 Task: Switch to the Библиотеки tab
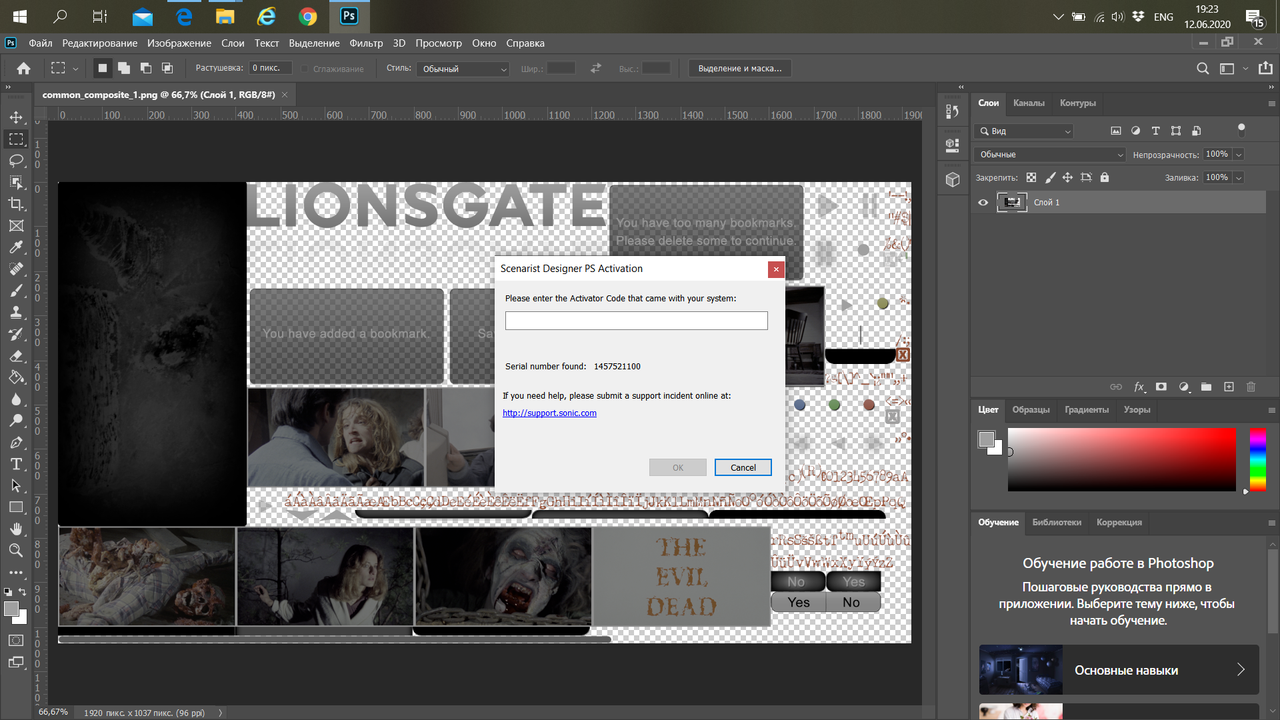tap(1056, 522)
